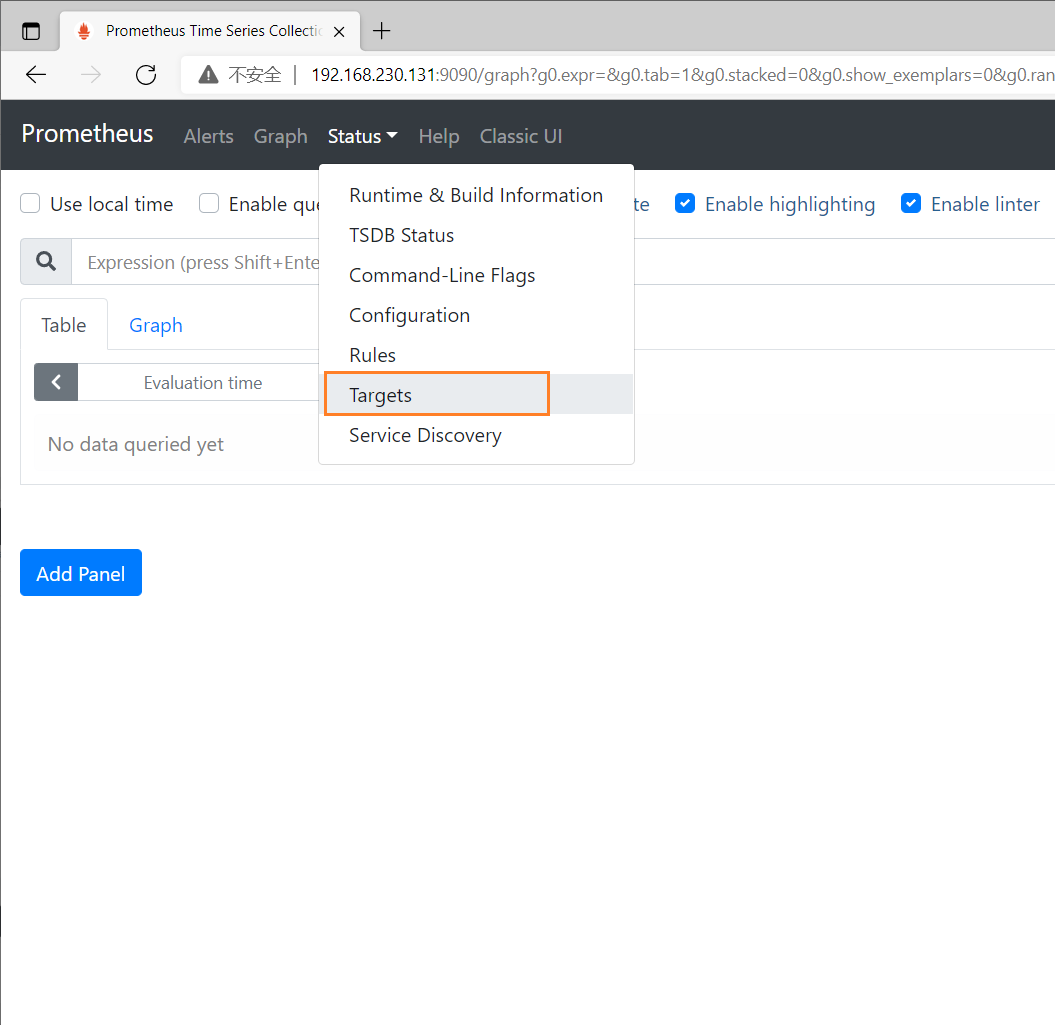
Task: Switch to Classic UI
Action: pyautogui.click(x=521, y=136)
